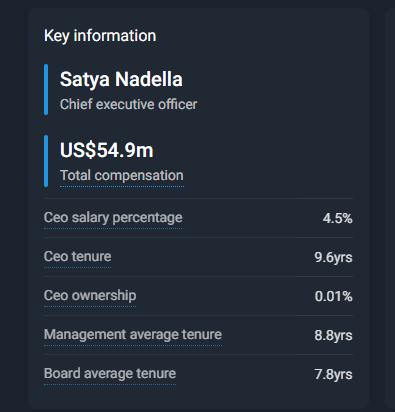
Task: Click the 4.5% salary percentage value
Action: 337,218
